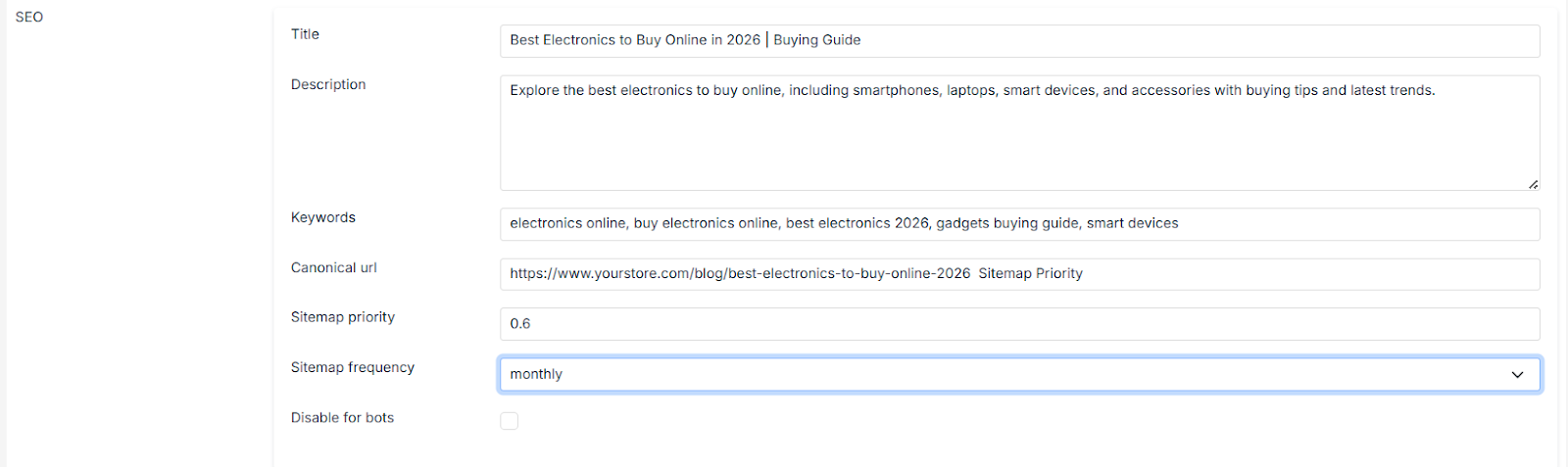Click 'Buying Guide' text in the Title field
This screenshot has height=467, width=1568.
[816, 40]
